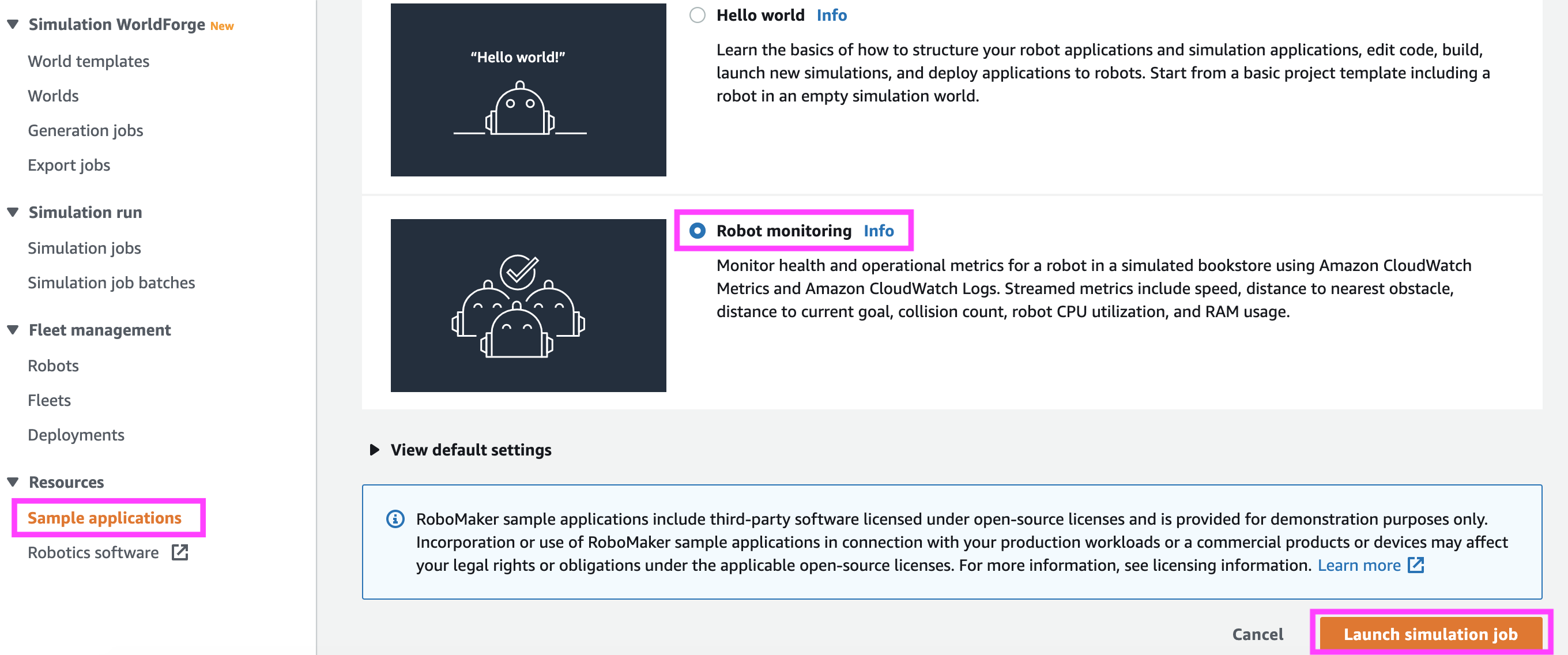Collapse the Simulation run section
Viewport: 1568px width, 655px height.
tap(12, 212)
